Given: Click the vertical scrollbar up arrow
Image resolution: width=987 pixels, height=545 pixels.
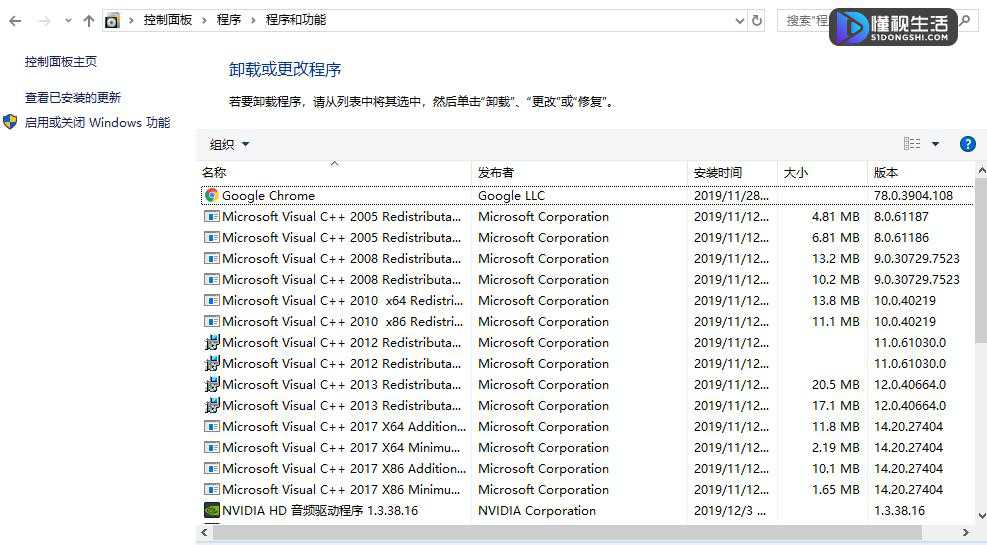Looking at the screenshot, I should tap(981, 171).
